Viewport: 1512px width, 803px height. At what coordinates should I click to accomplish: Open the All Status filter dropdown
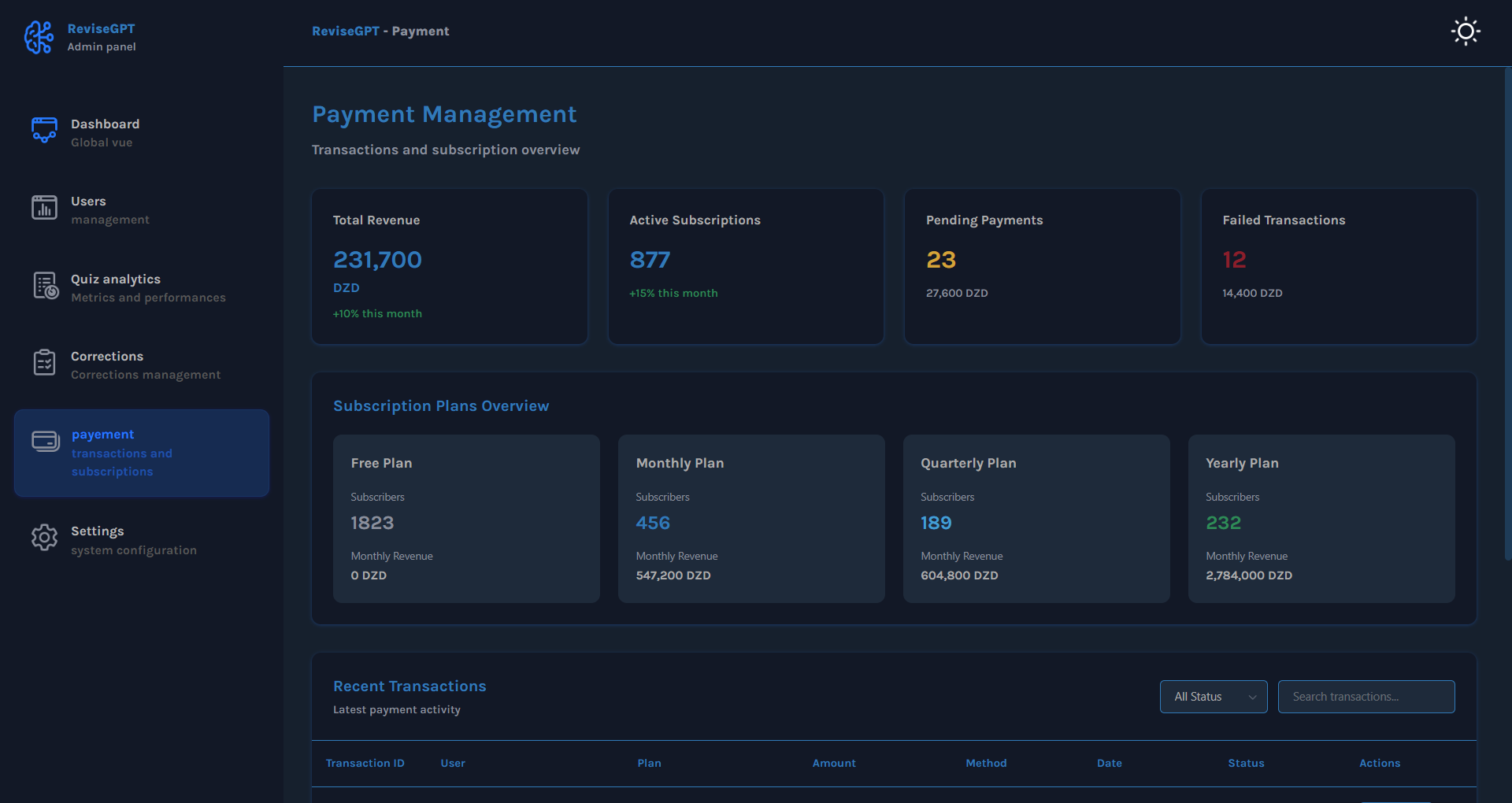[x=1214, y=697]
